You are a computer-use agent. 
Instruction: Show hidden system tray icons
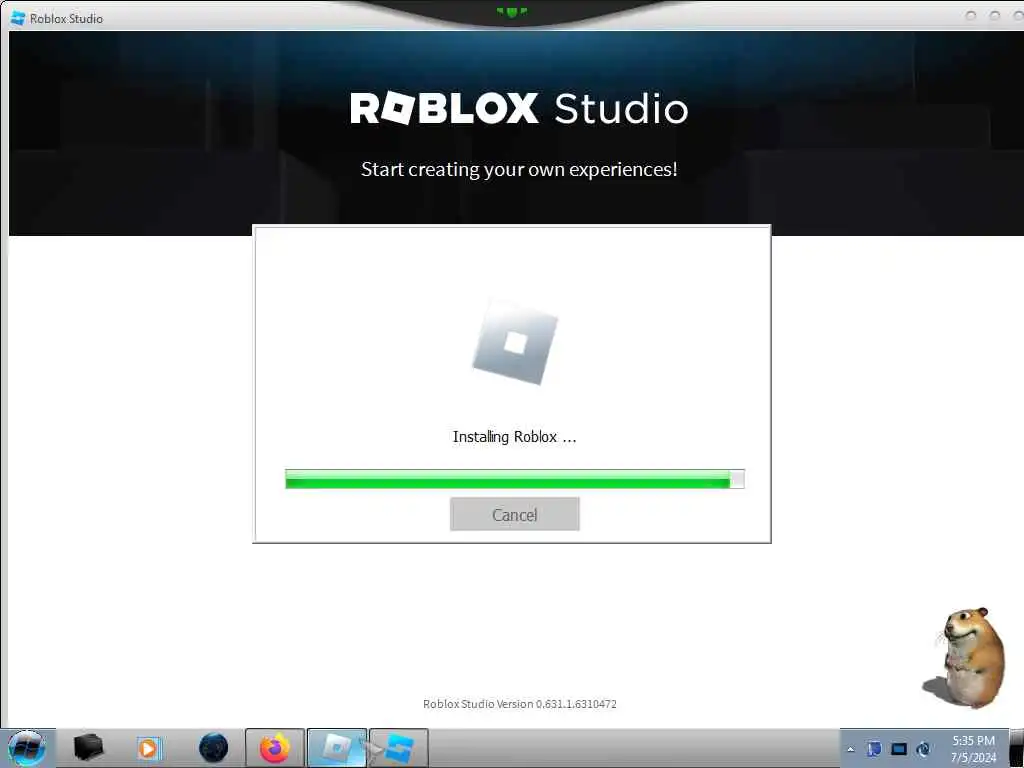[850, 750]
